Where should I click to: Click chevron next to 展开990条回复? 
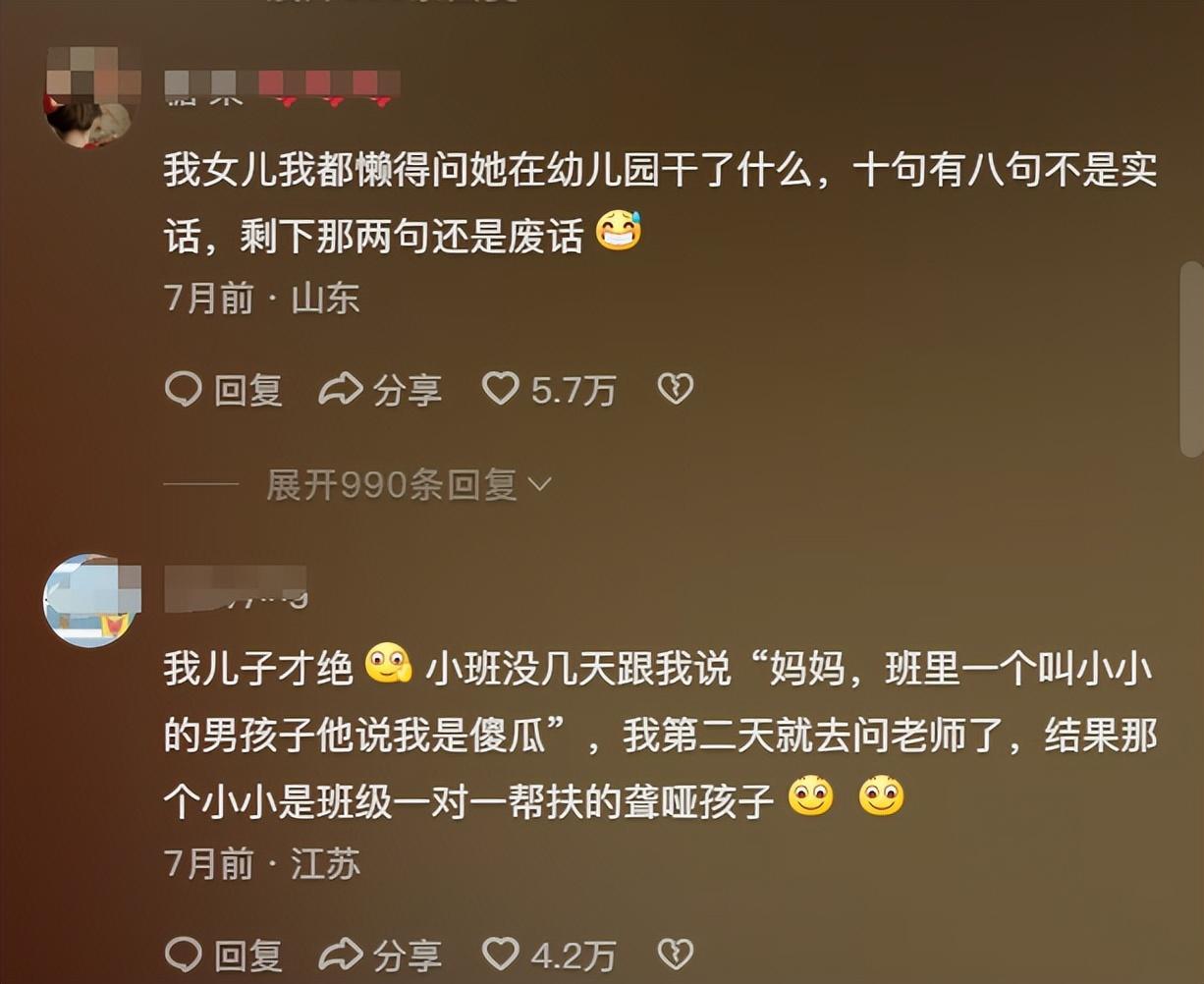coord(540,484)
